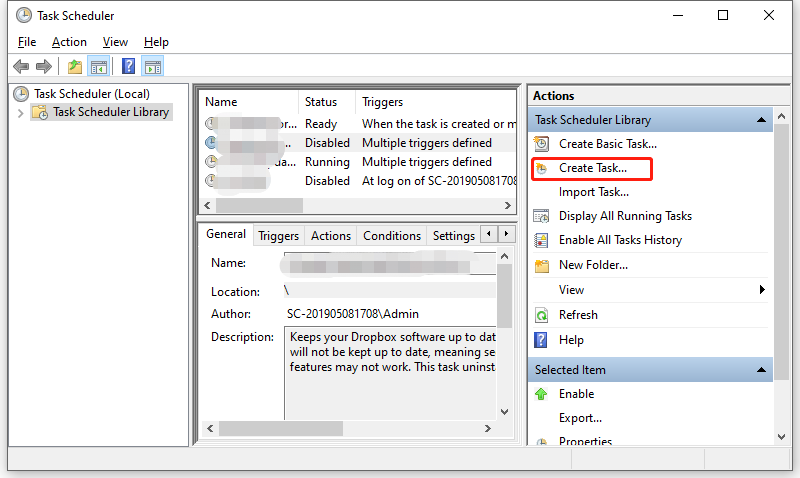Click Enable All Tasks History action
800x478 pixels.
[x=620, y=240]
